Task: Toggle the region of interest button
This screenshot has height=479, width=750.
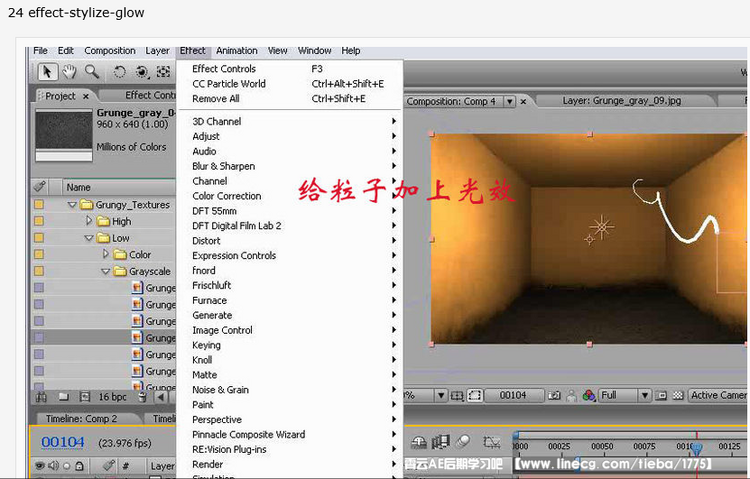Action: [474, 396]
